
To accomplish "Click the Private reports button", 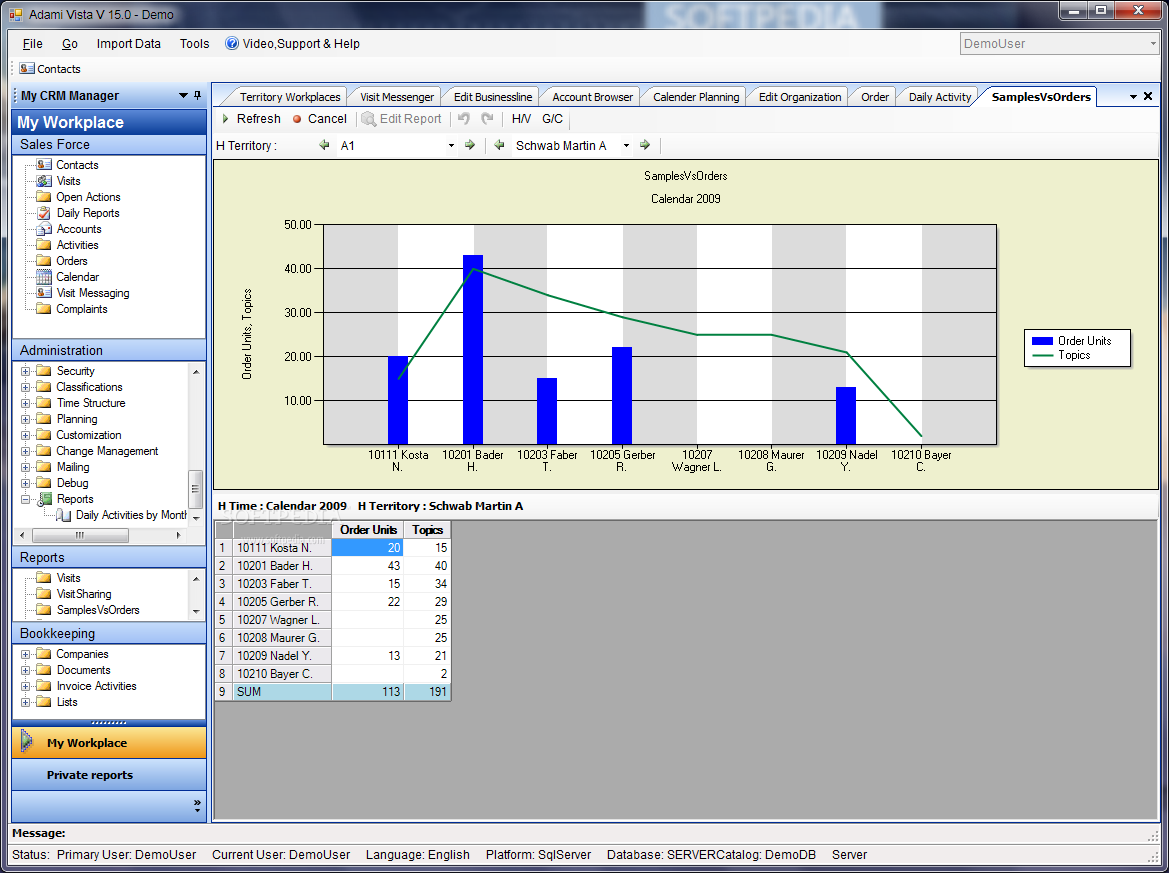I will tap(89, 775).
